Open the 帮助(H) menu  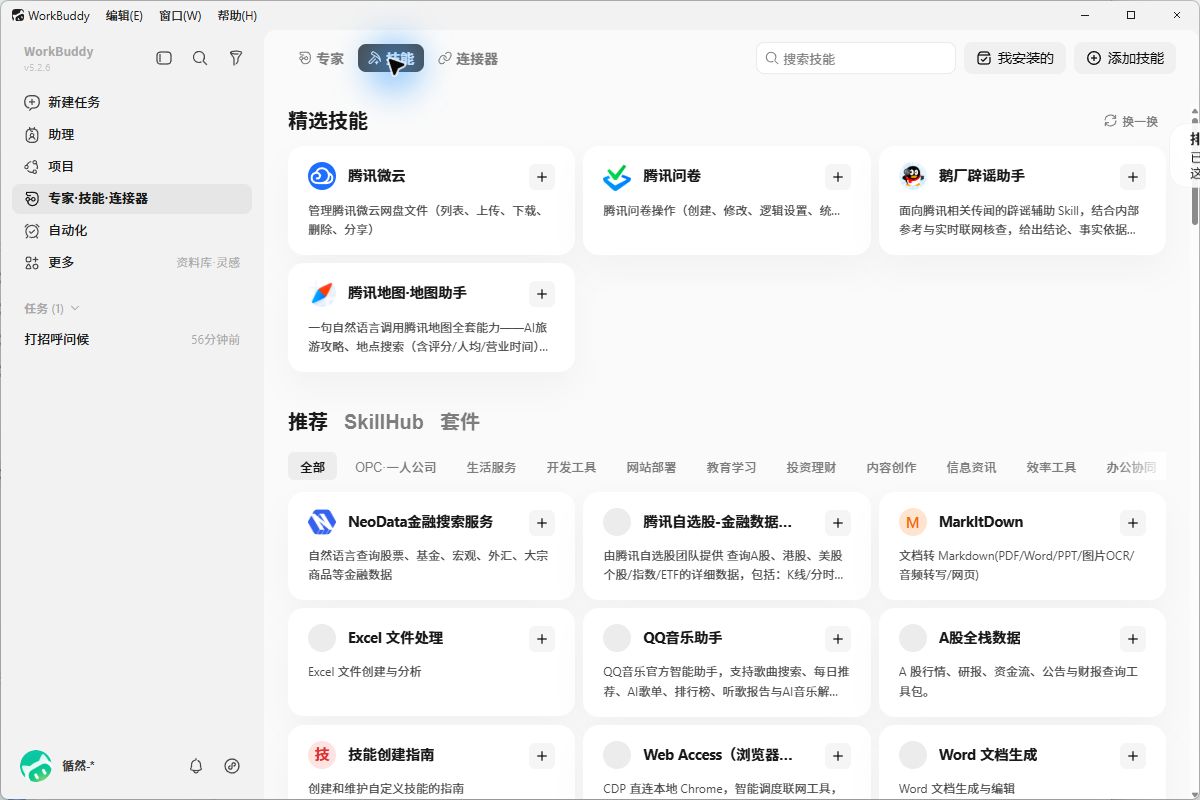pyautogui.click(x=237, y=15)
